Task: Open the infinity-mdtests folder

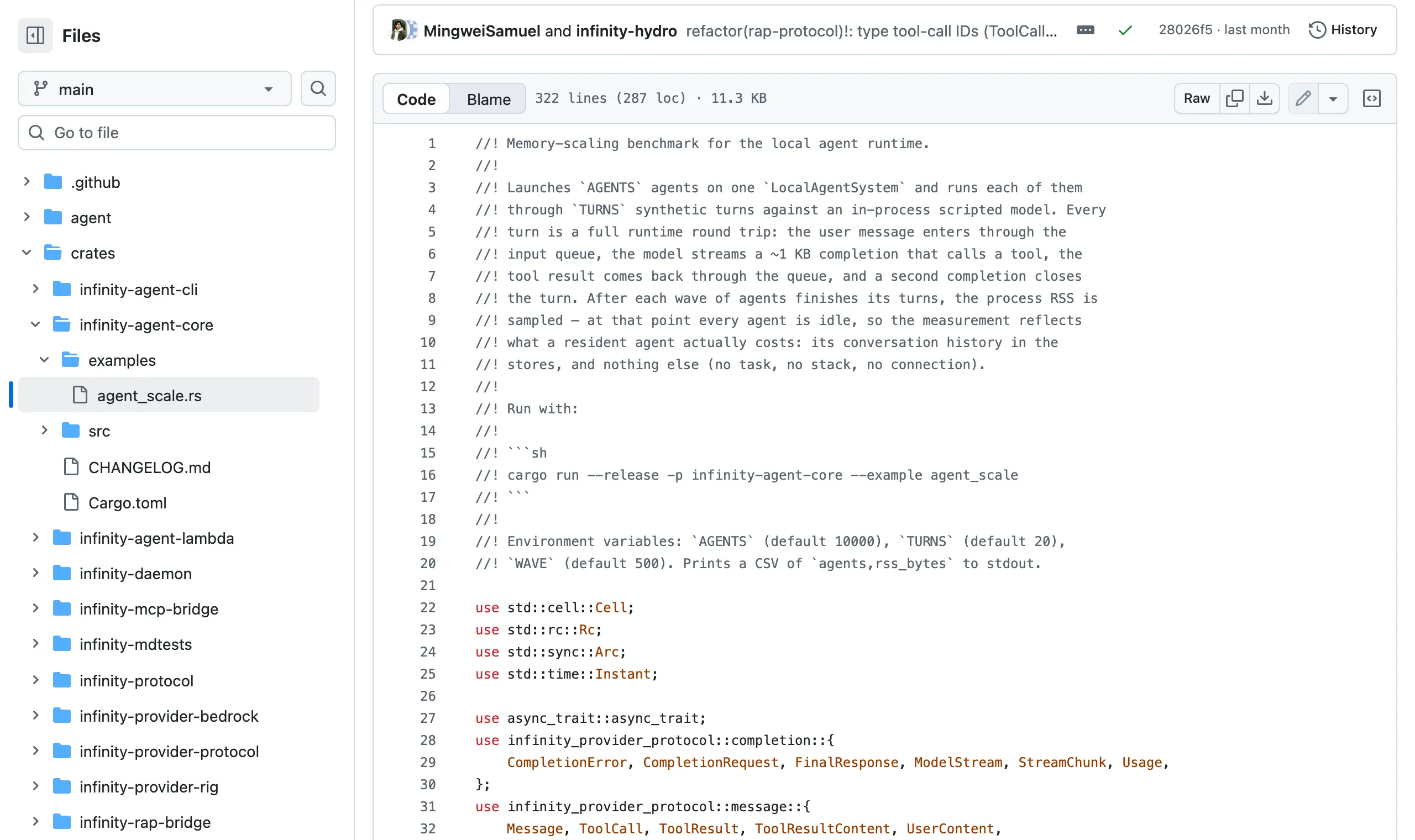Action: click(x=136, y=645)
